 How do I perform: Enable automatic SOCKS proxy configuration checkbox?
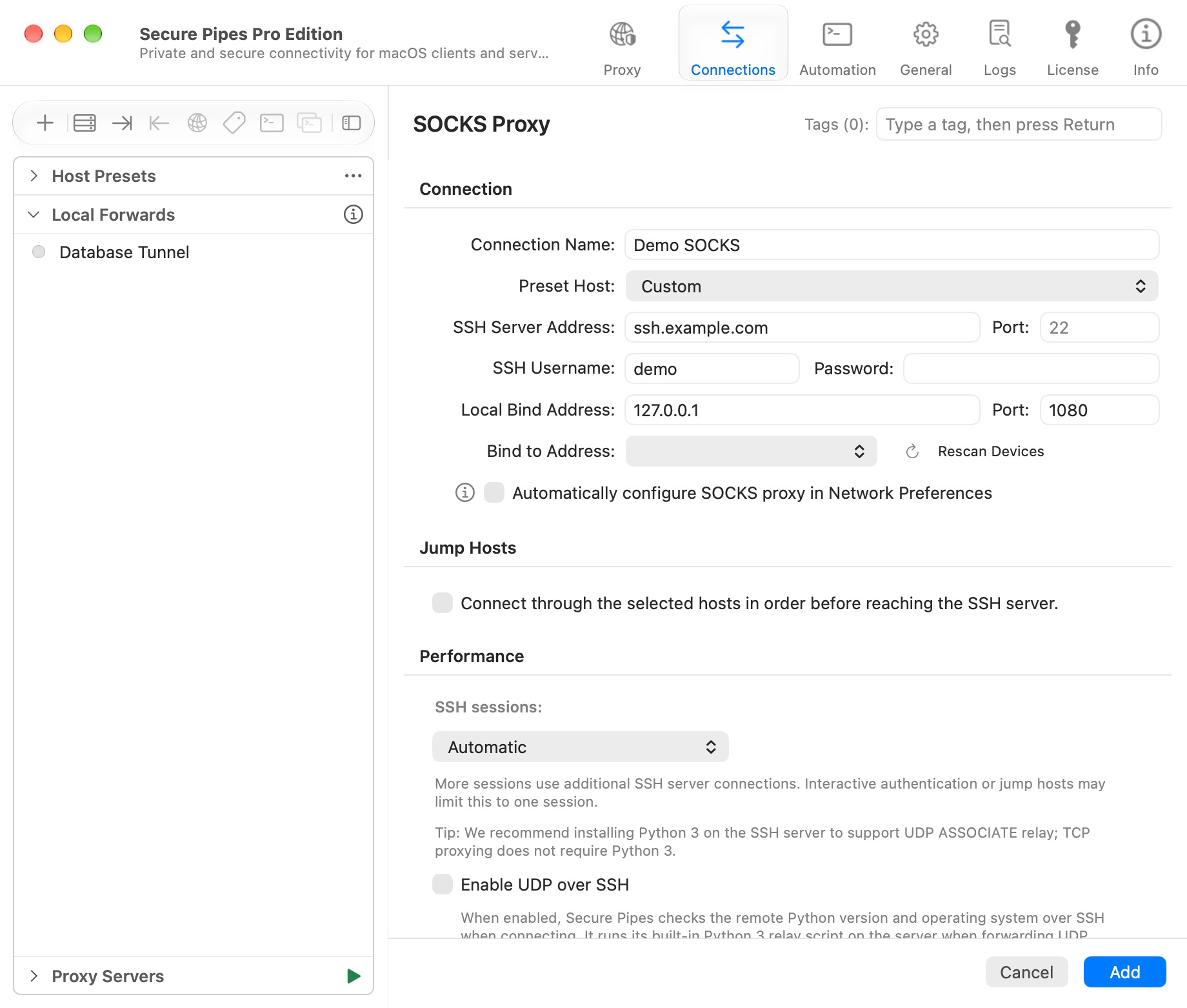point(494,492)
